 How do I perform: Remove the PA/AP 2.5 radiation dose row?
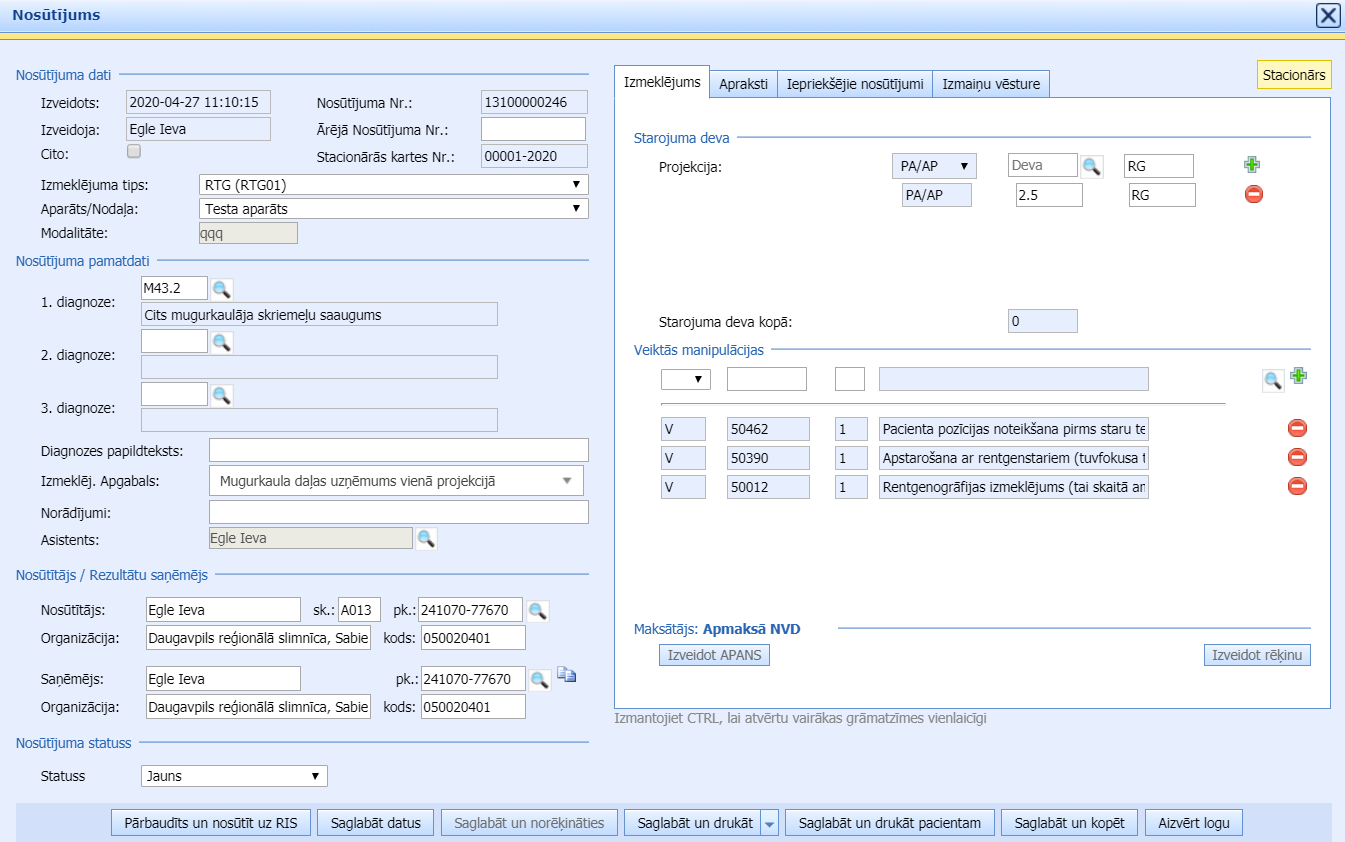pyautogui.click(x=1254, y=194)
